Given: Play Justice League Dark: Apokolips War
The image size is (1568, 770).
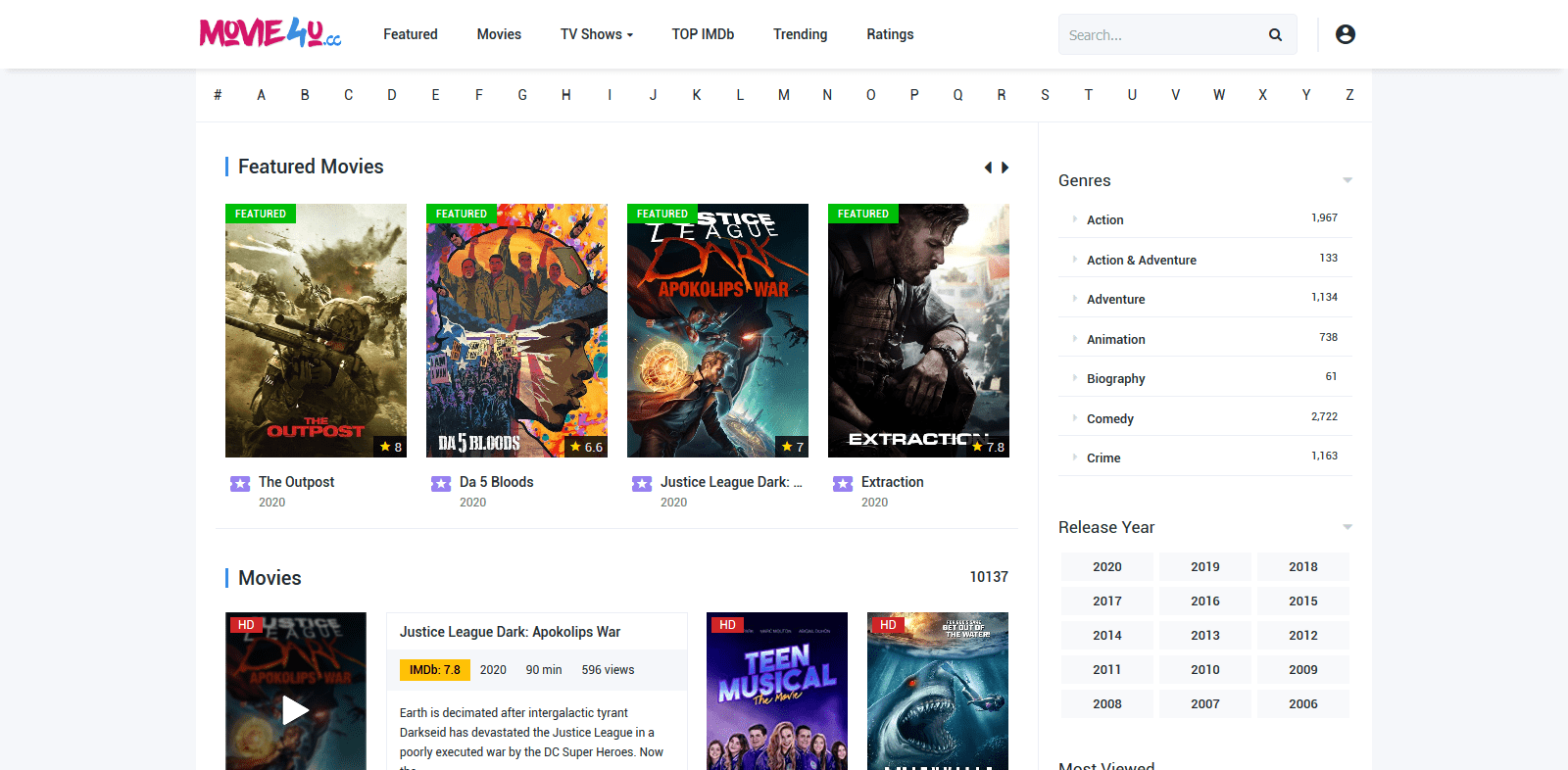Looking at the screenshot, I should click(x=296, y=709).
